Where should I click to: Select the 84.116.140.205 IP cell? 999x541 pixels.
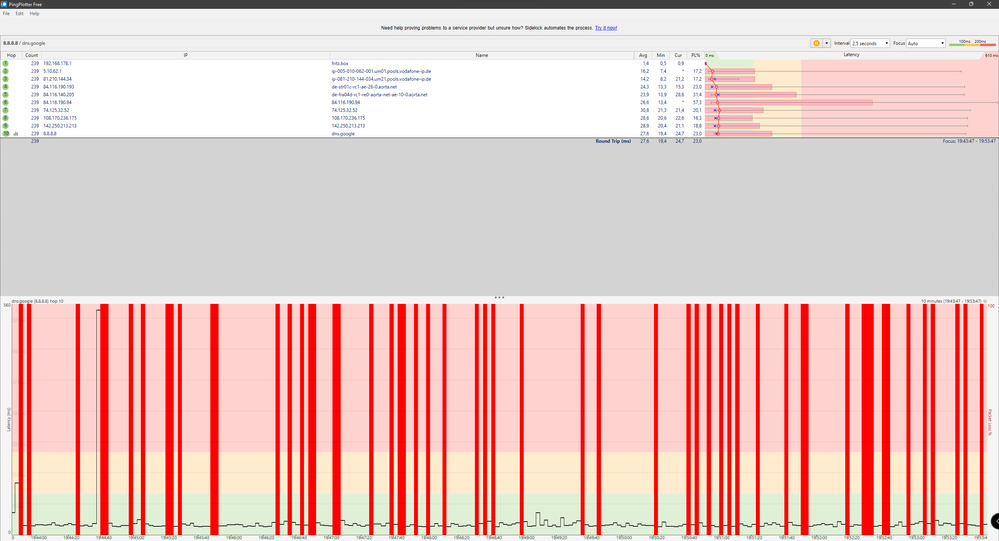pyautogui.click(x=59, y=94)
